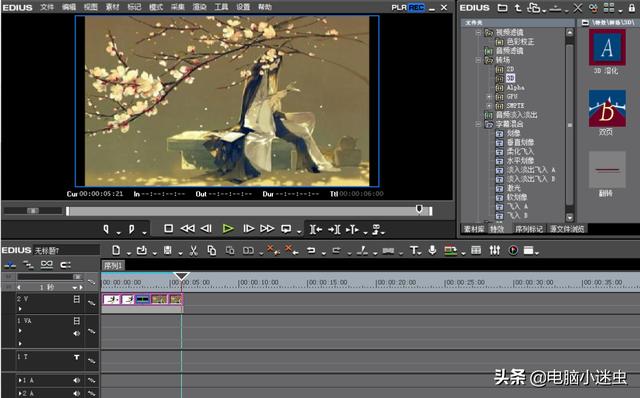The width and height of the screenshot is (640, 398).
Task: Click the Save project icon
Action: point(167,250)
